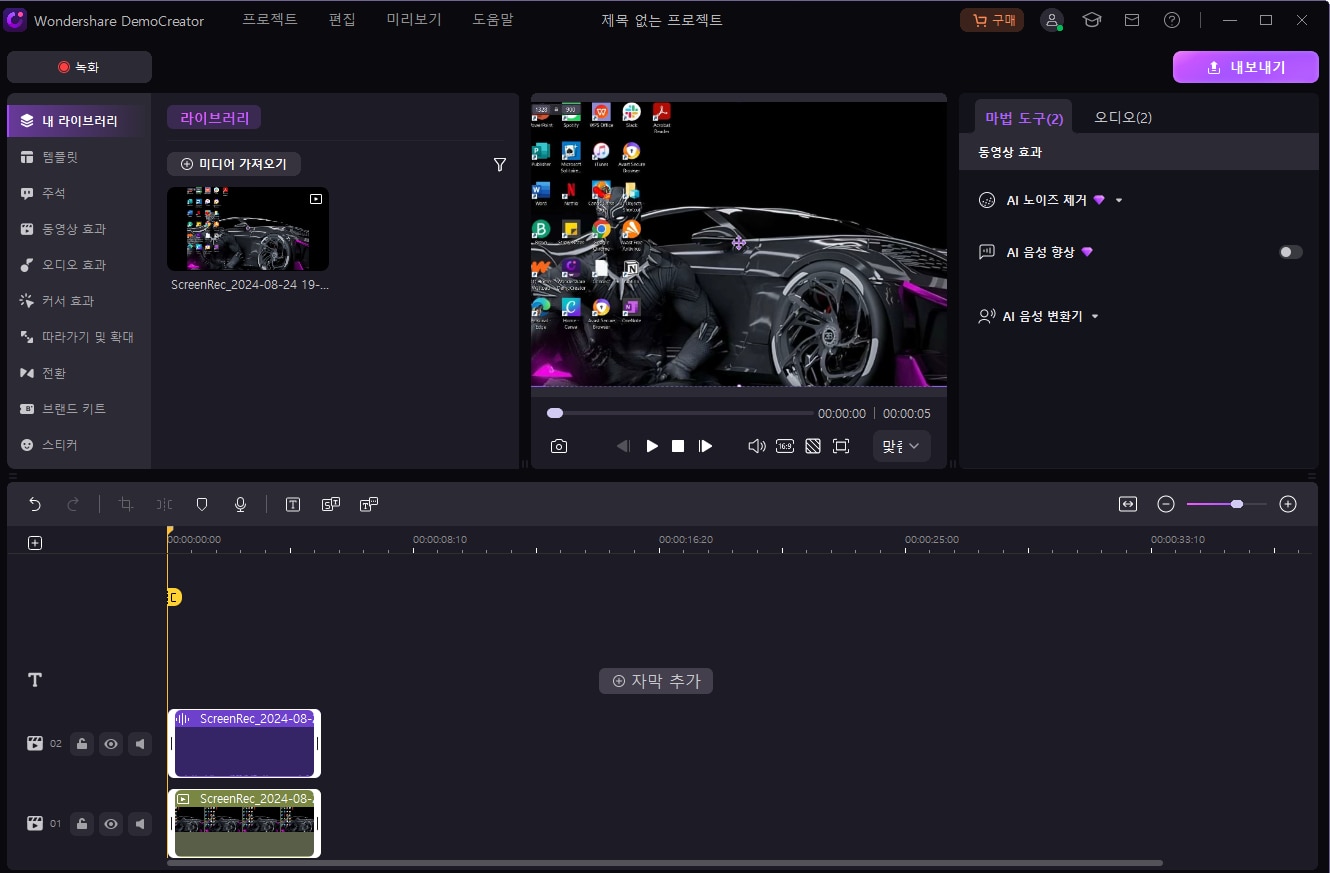The width and height of the screenshot is (1330, 873).
Task: Open 전환 transitions in the sidebar
Action: (79, 373)
